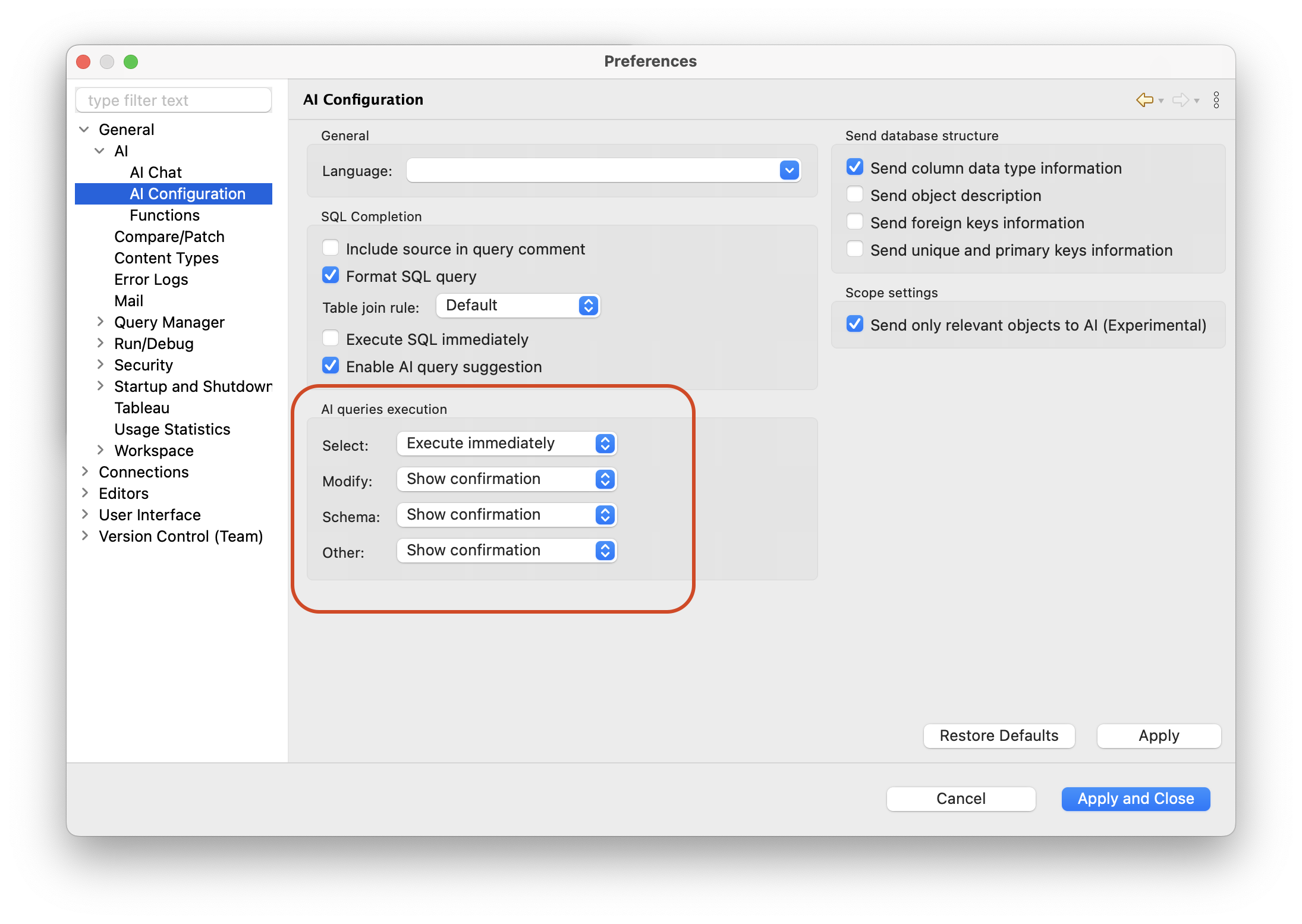Open the Schema execution mode dropdown
This screenshot has width=1302, height=924.
[x=507, y=515]
